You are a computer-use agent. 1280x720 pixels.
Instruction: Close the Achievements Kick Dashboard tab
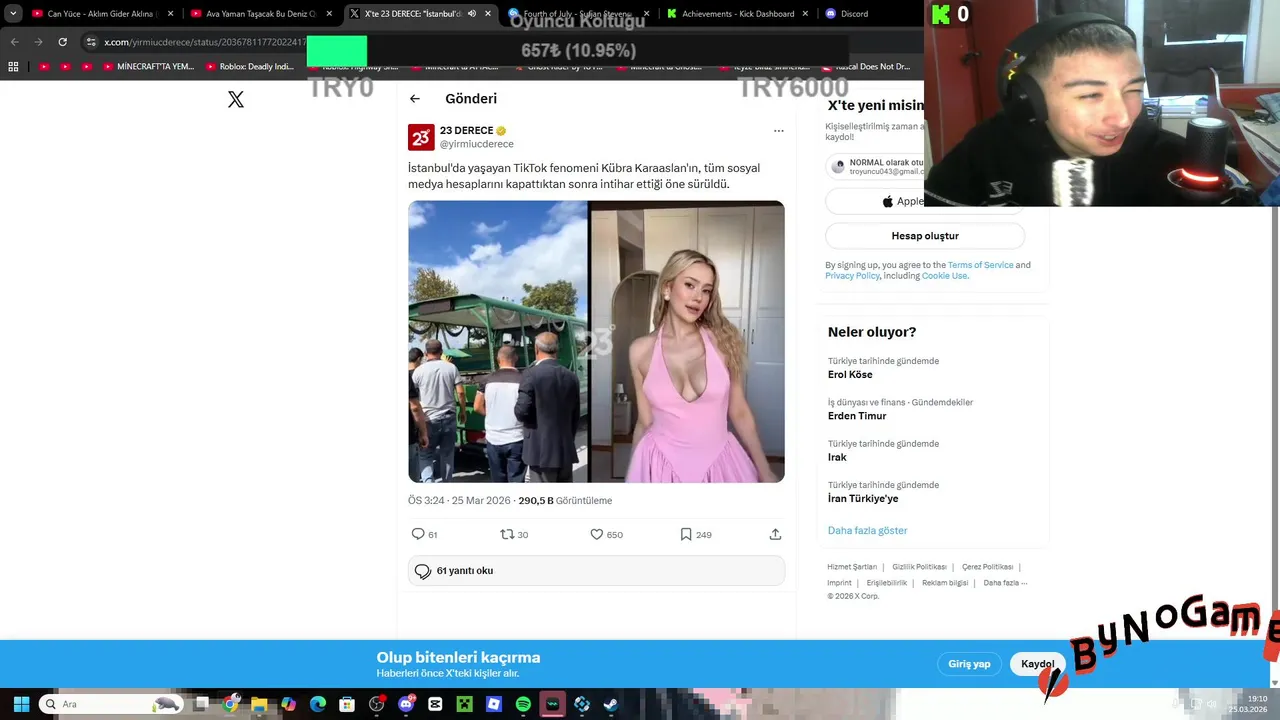pyautogui.click(x=806, y=14)
